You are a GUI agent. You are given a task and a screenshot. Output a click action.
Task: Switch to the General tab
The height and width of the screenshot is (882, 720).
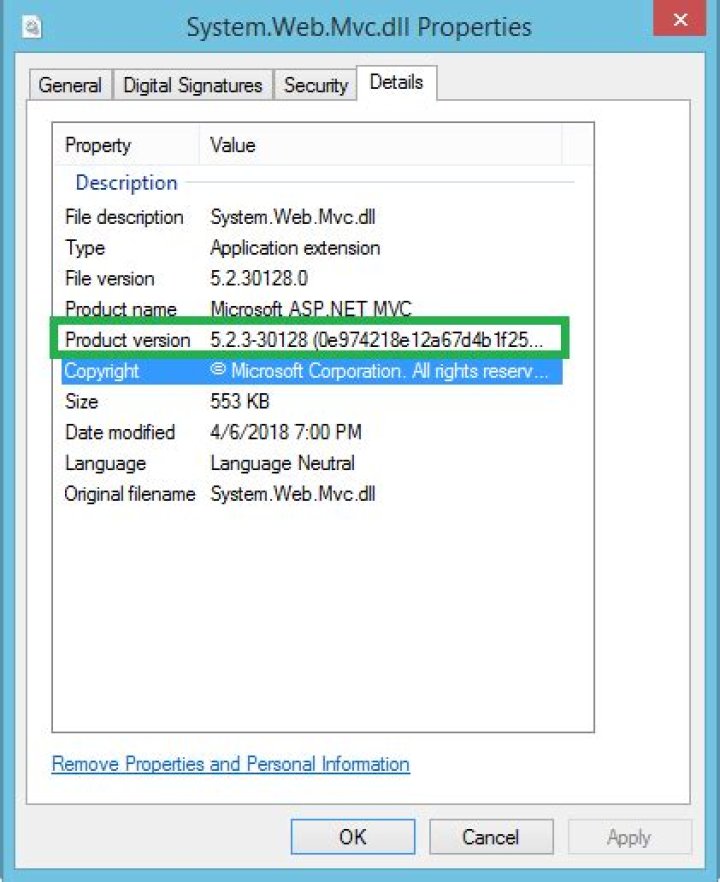(x=70, y=85)
